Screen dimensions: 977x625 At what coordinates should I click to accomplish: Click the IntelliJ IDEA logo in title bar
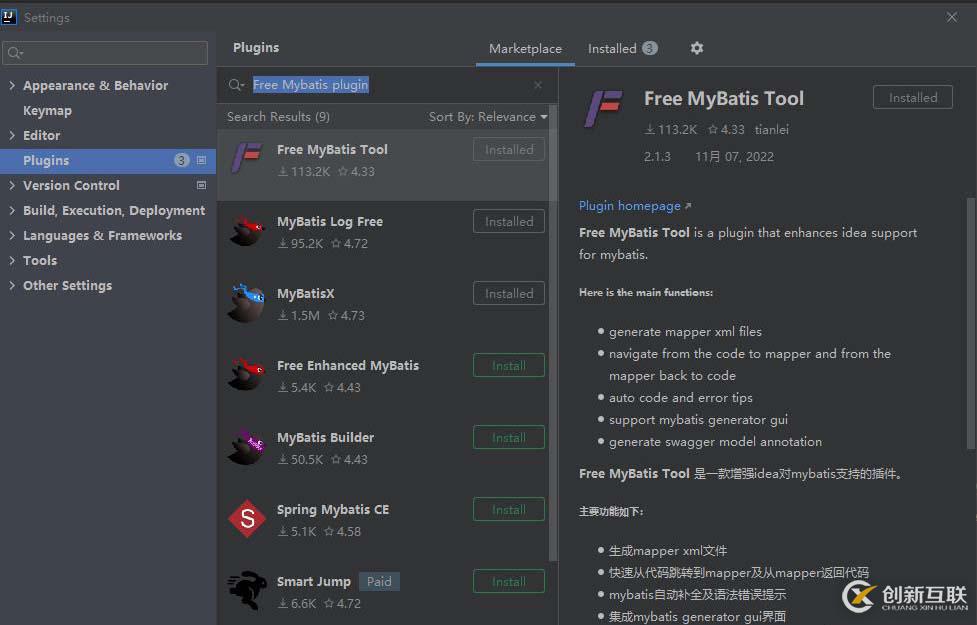(x=9, y=17)
